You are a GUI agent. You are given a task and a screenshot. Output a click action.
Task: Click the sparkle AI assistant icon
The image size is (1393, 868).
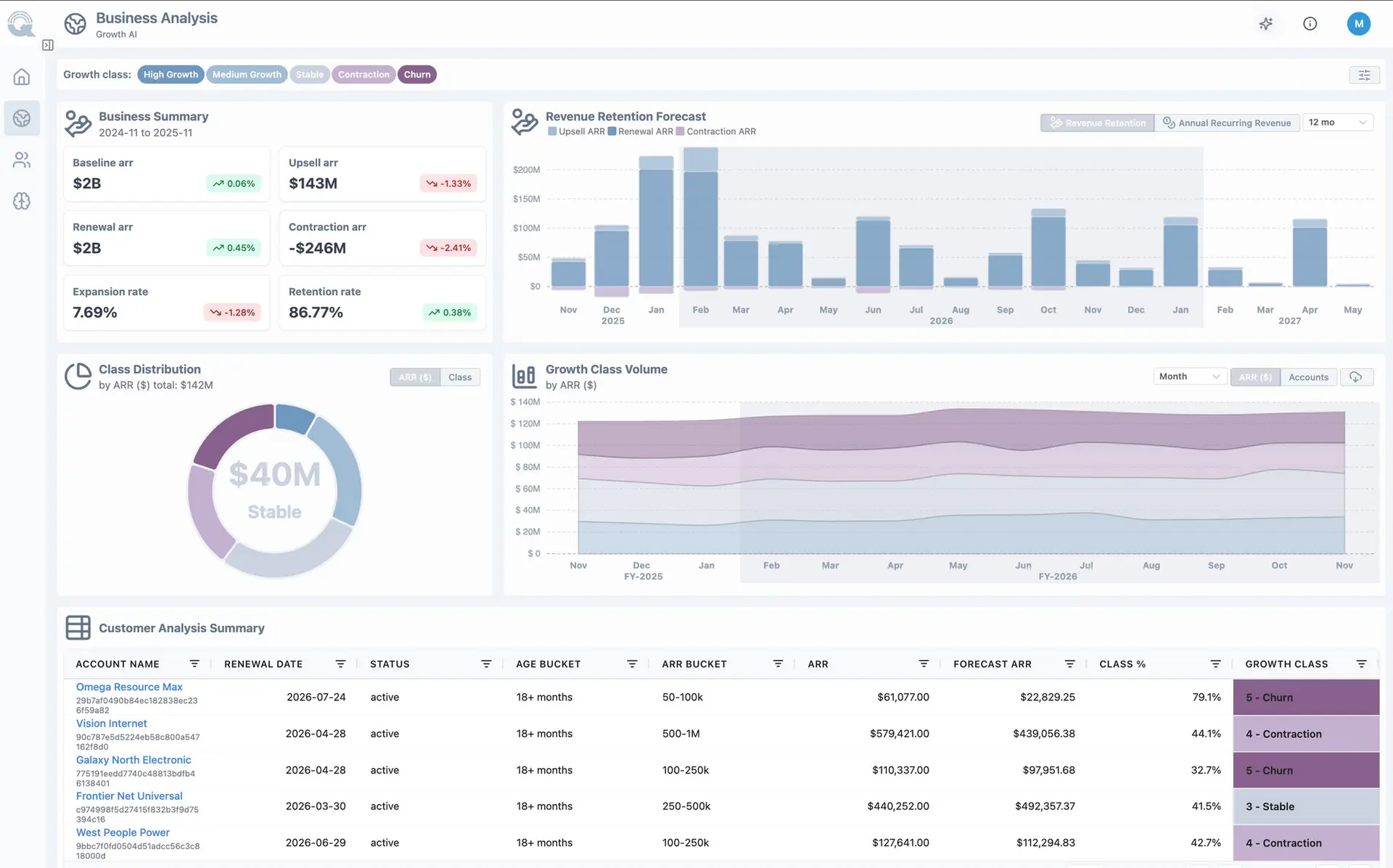(x=1266, y=24)
